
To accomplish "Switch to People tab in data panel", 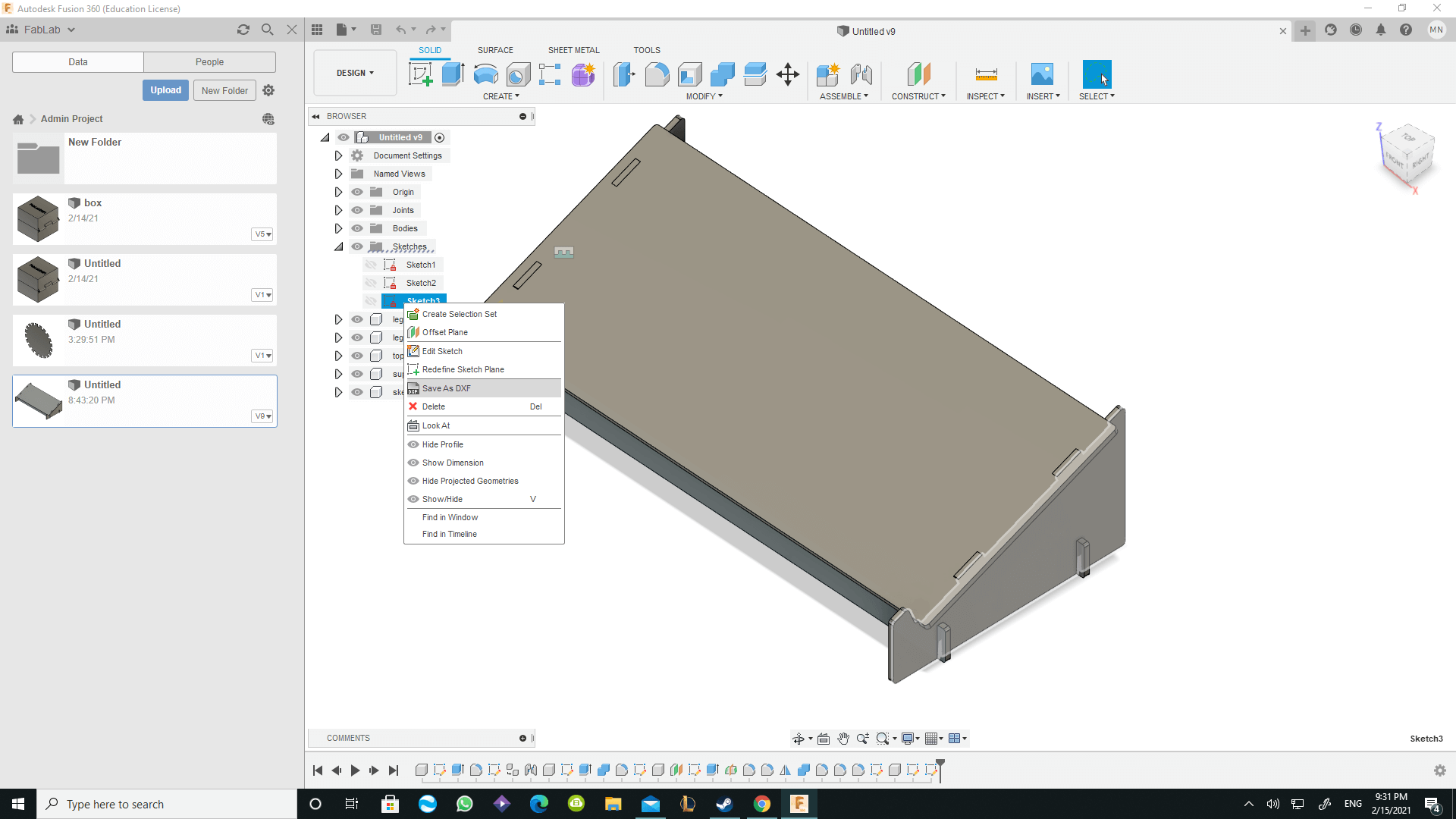I will click(209, 62).
